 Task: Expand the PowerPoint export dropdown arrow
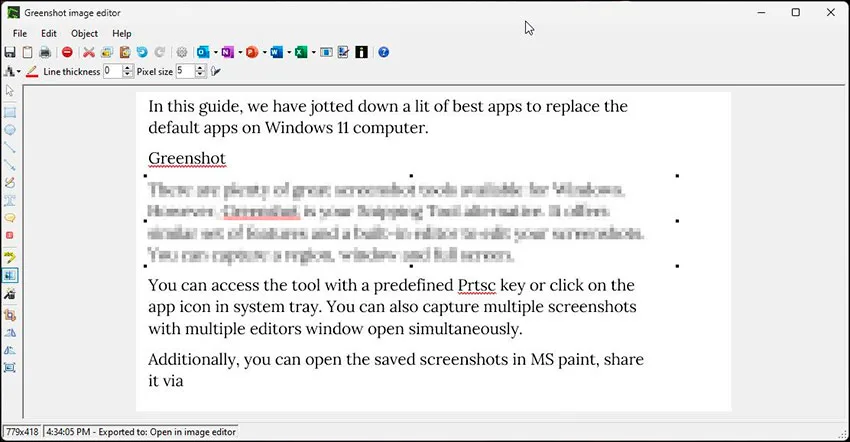[x=264, y=52]
